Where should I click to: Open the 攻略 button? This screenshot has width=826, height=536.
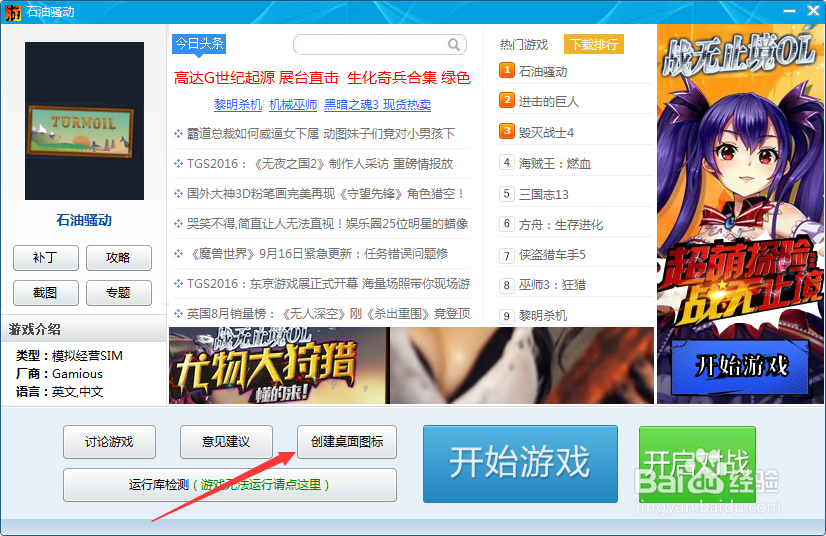pos(119,258)
